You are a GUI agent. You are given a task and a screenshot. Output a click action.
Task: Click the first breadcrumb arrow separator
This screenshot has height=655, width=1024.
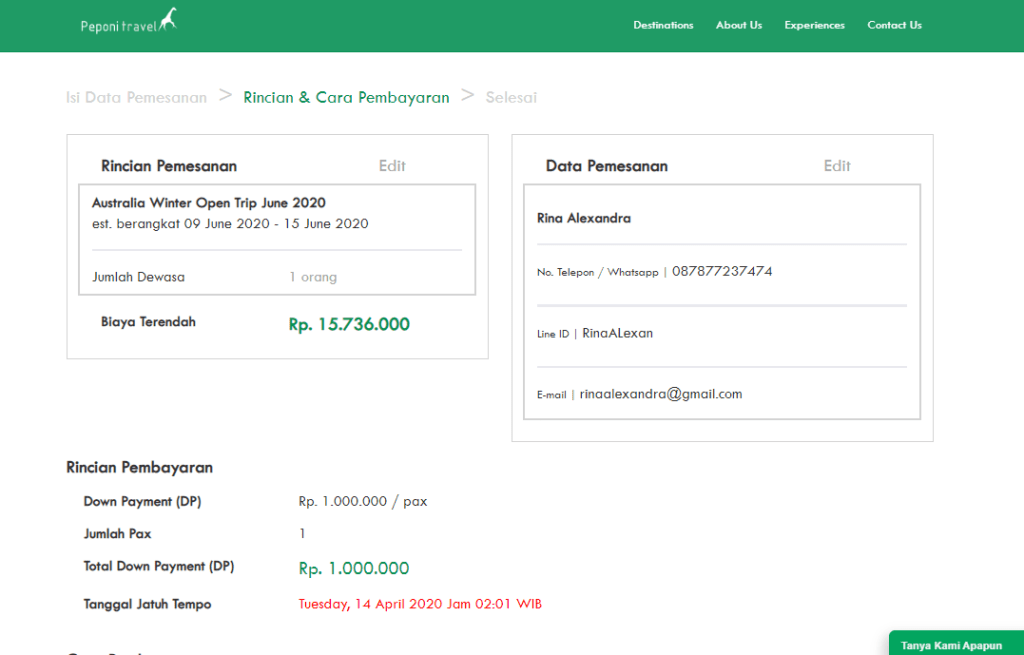pos(225,95)
